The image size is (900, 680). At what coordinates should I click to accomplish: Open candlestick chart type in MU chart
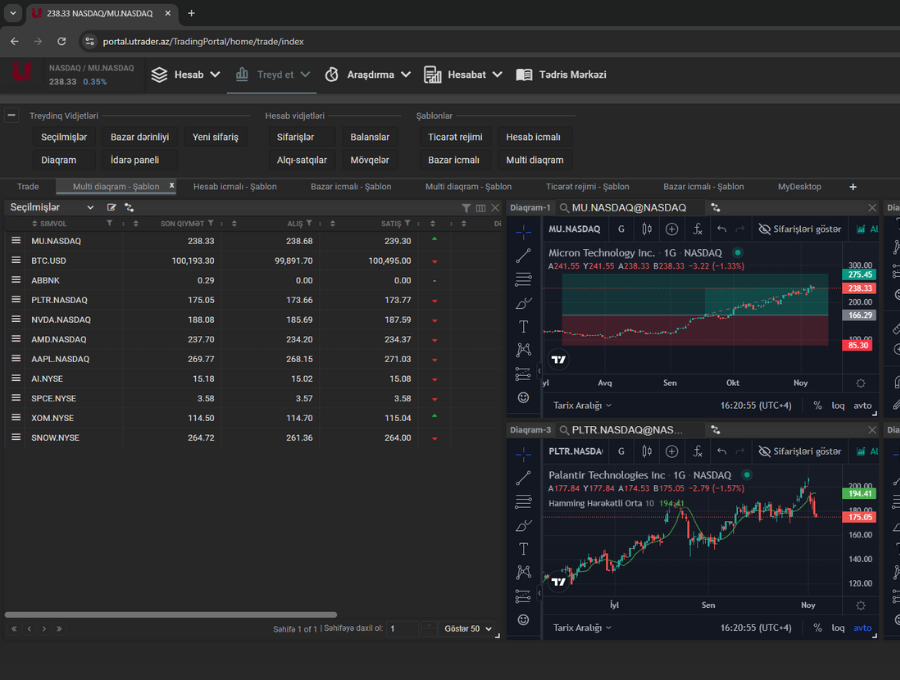[x=646, y=229]
